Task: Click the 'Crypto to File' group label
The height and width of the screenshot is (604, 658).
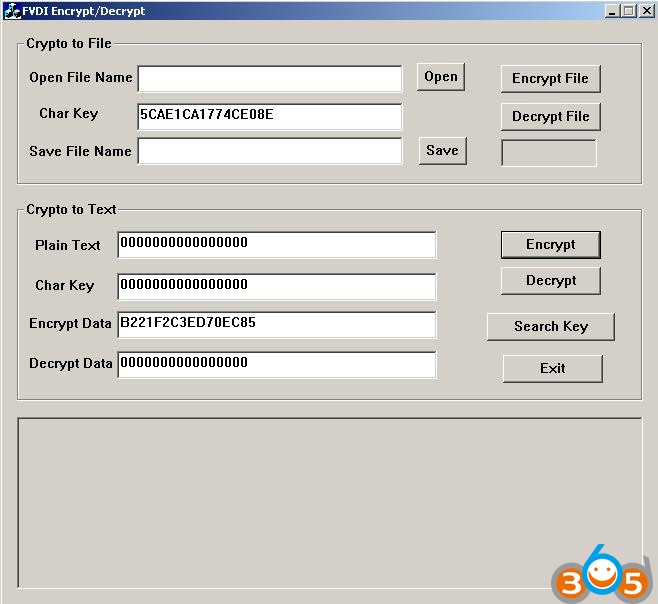Action: (69, 43)
